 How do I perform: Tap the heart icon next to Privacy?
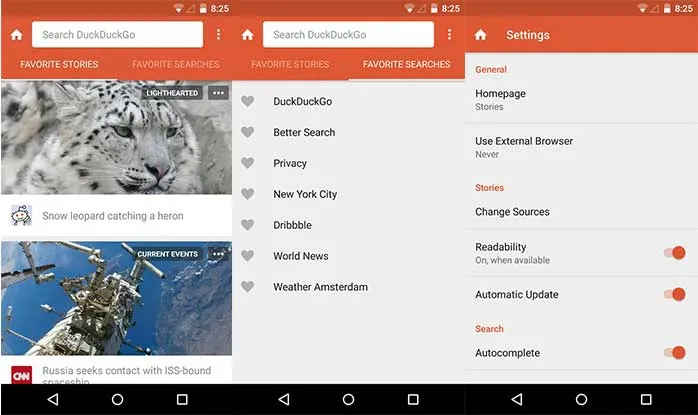coord(248,163)
